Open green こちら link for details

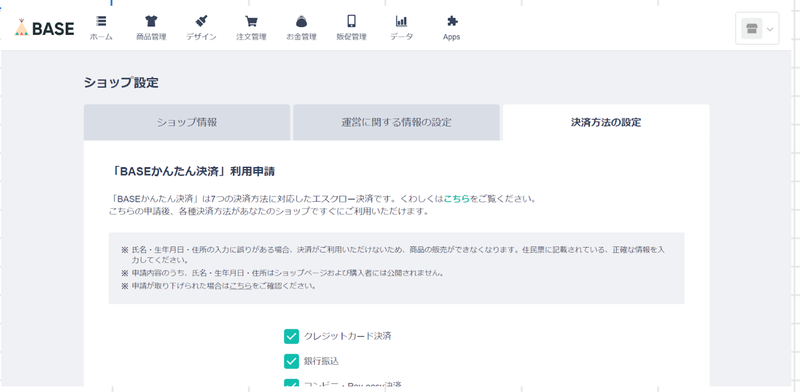(x=457, y=199)
